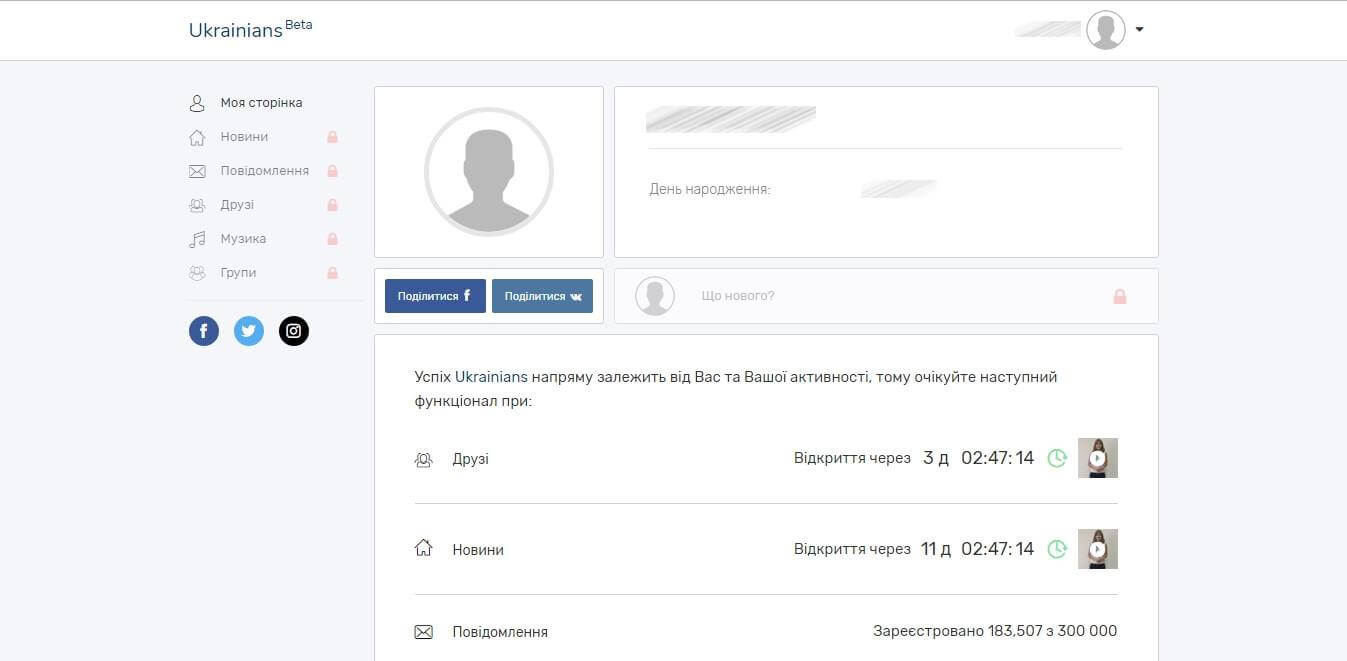Expand the account dropdown arrow
This screenshot has height=661, width=1347.
1139,30
